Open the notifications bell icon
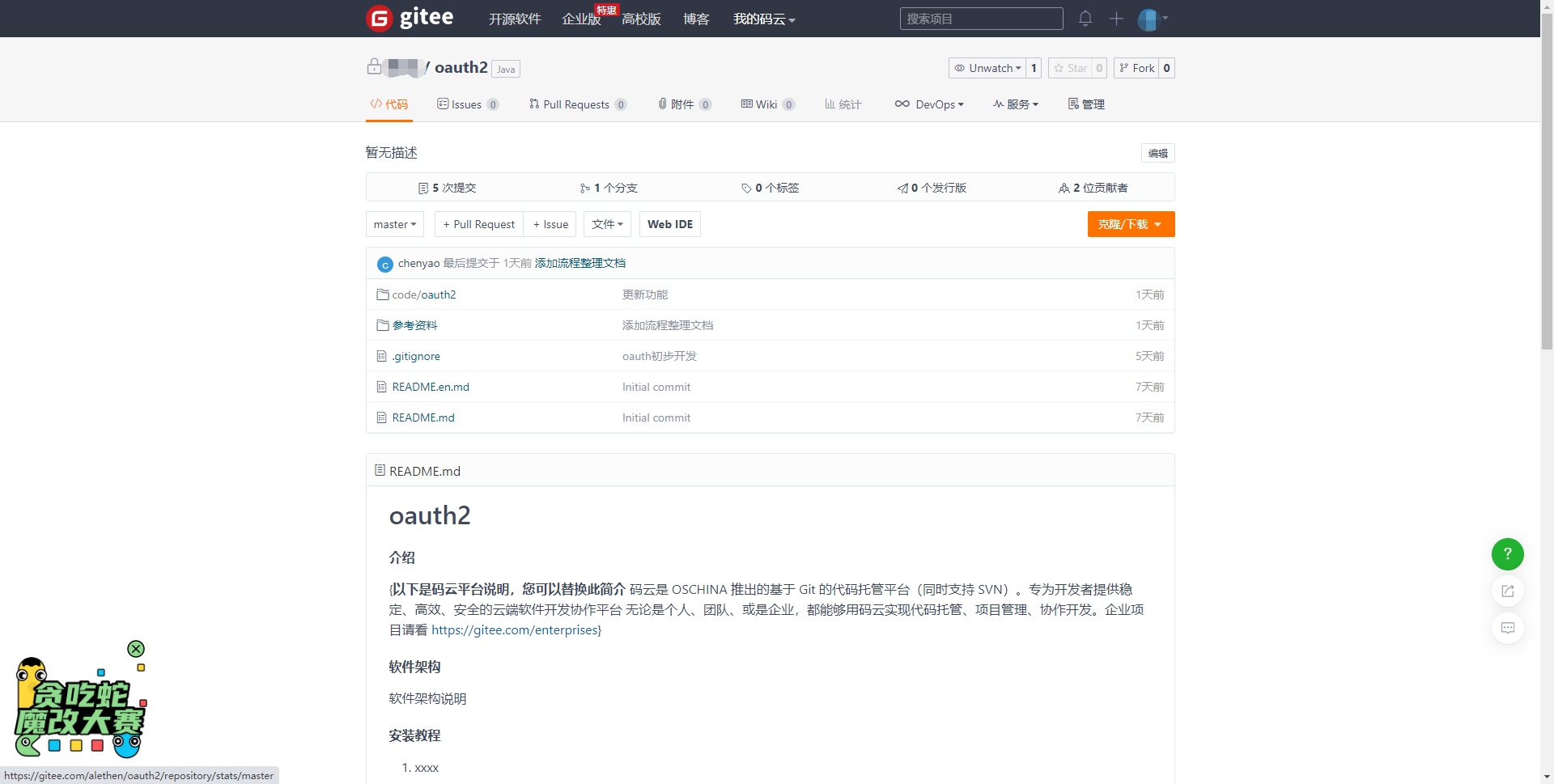Viewport: 1554px width, 784px height. (x=1085, y=18)
